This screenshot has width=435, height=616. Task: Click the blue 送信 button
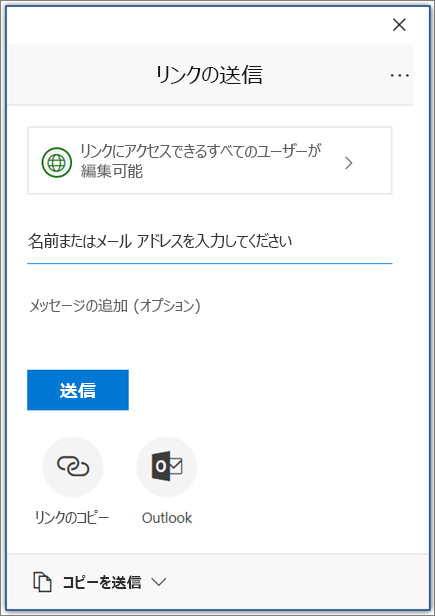pyautogui.click(x=78, y=390)
